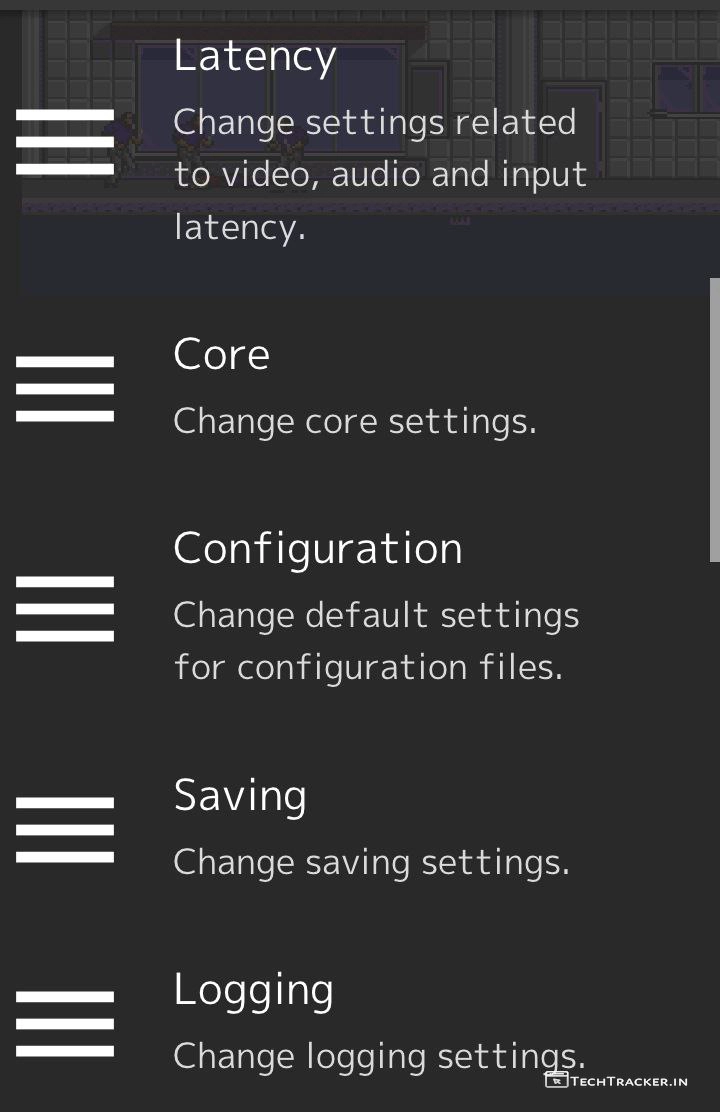
Task: Go to Saving settings
Action: (240, 796)
